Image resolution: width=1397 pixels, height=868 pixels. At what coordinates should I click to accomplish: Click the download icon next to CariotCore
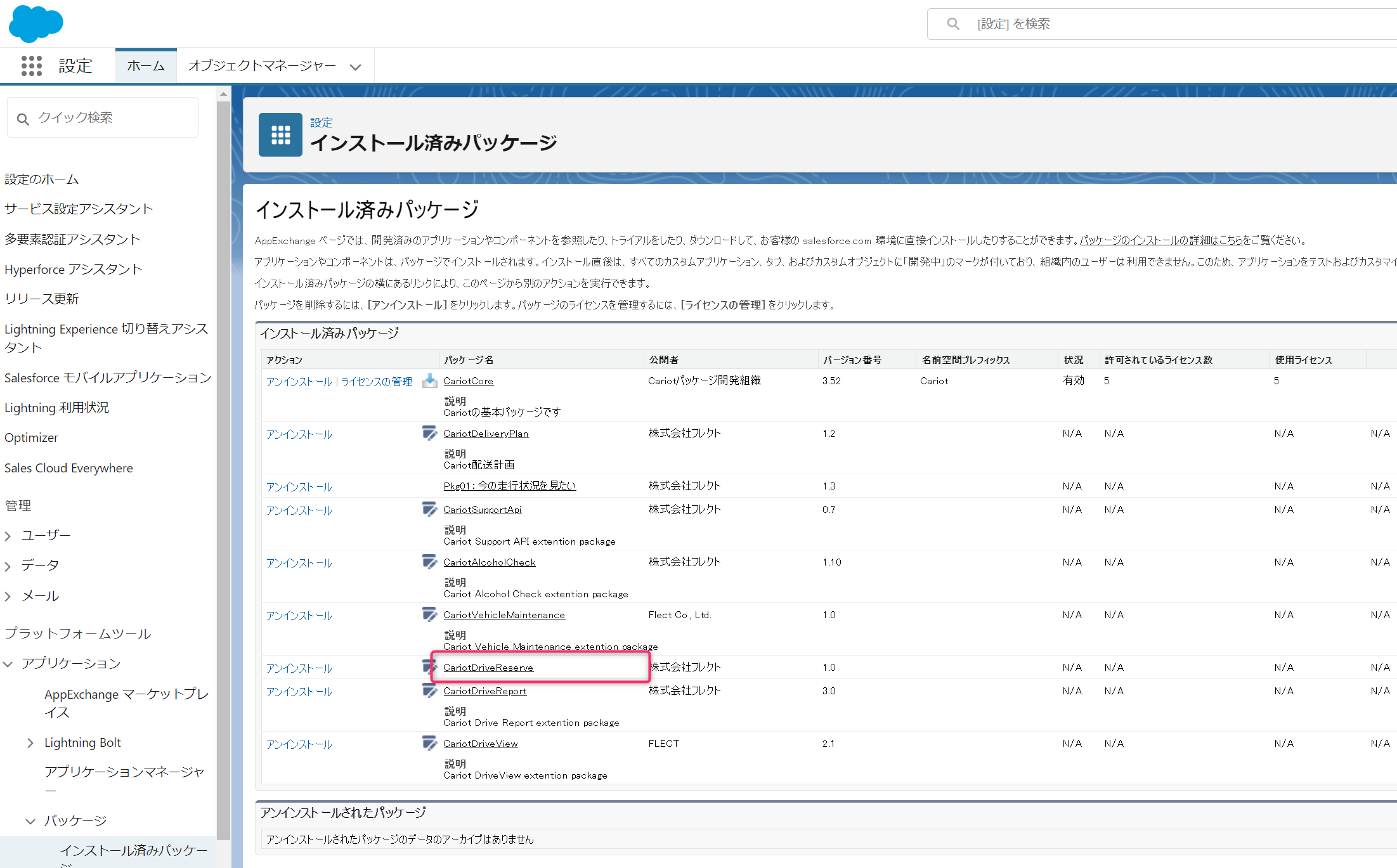coord(429,380)
